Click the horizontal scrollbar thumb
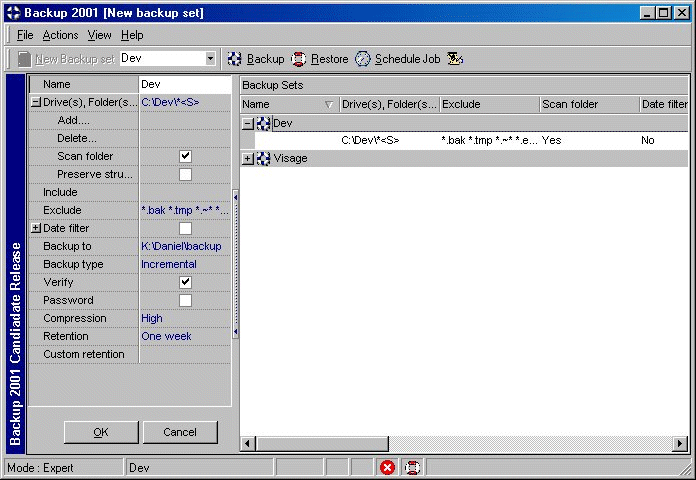Viewport: 696px width, 480px height. 322,443
